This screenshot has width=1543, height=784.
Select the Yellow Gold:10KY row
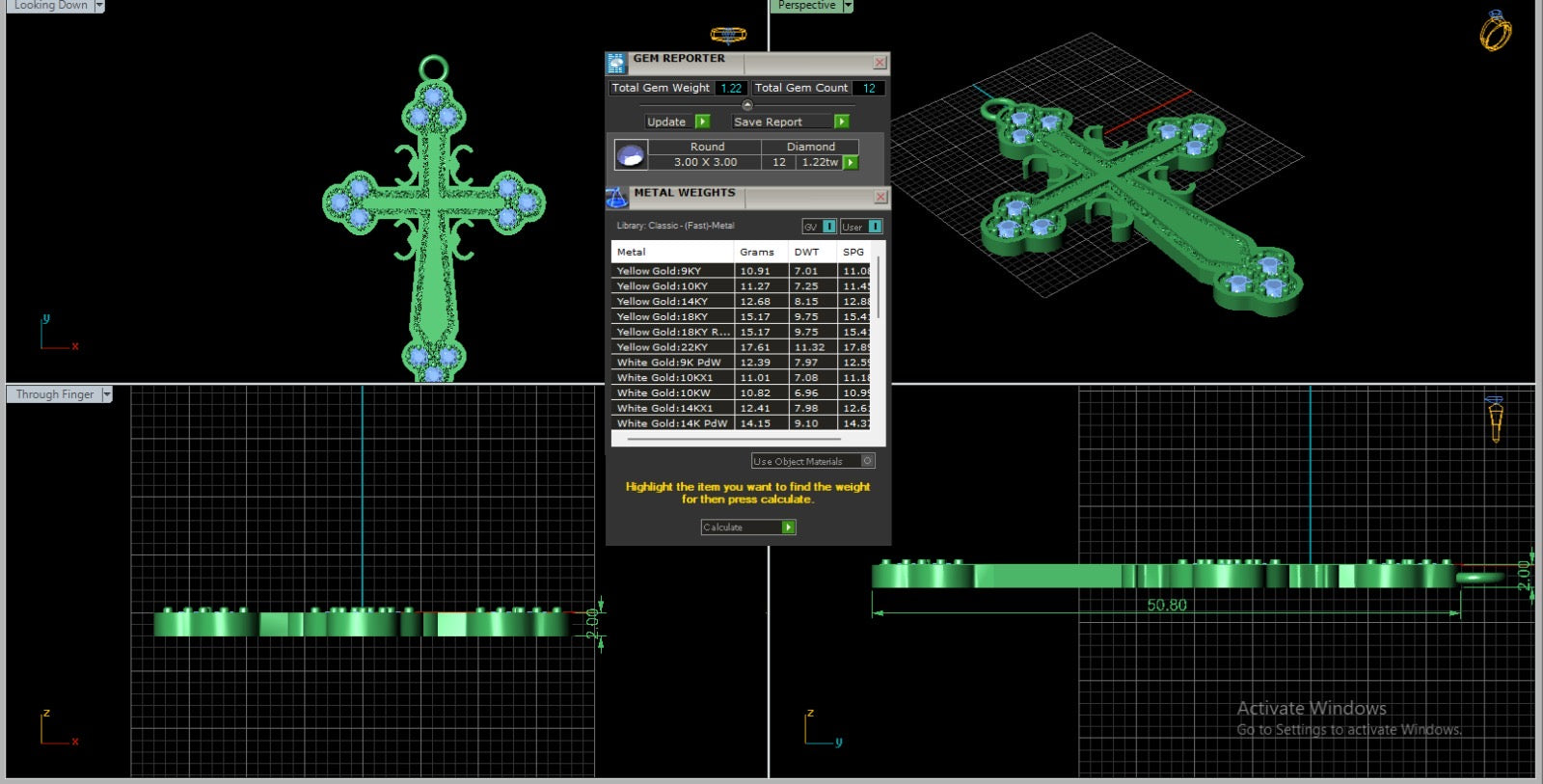[741, 286]
